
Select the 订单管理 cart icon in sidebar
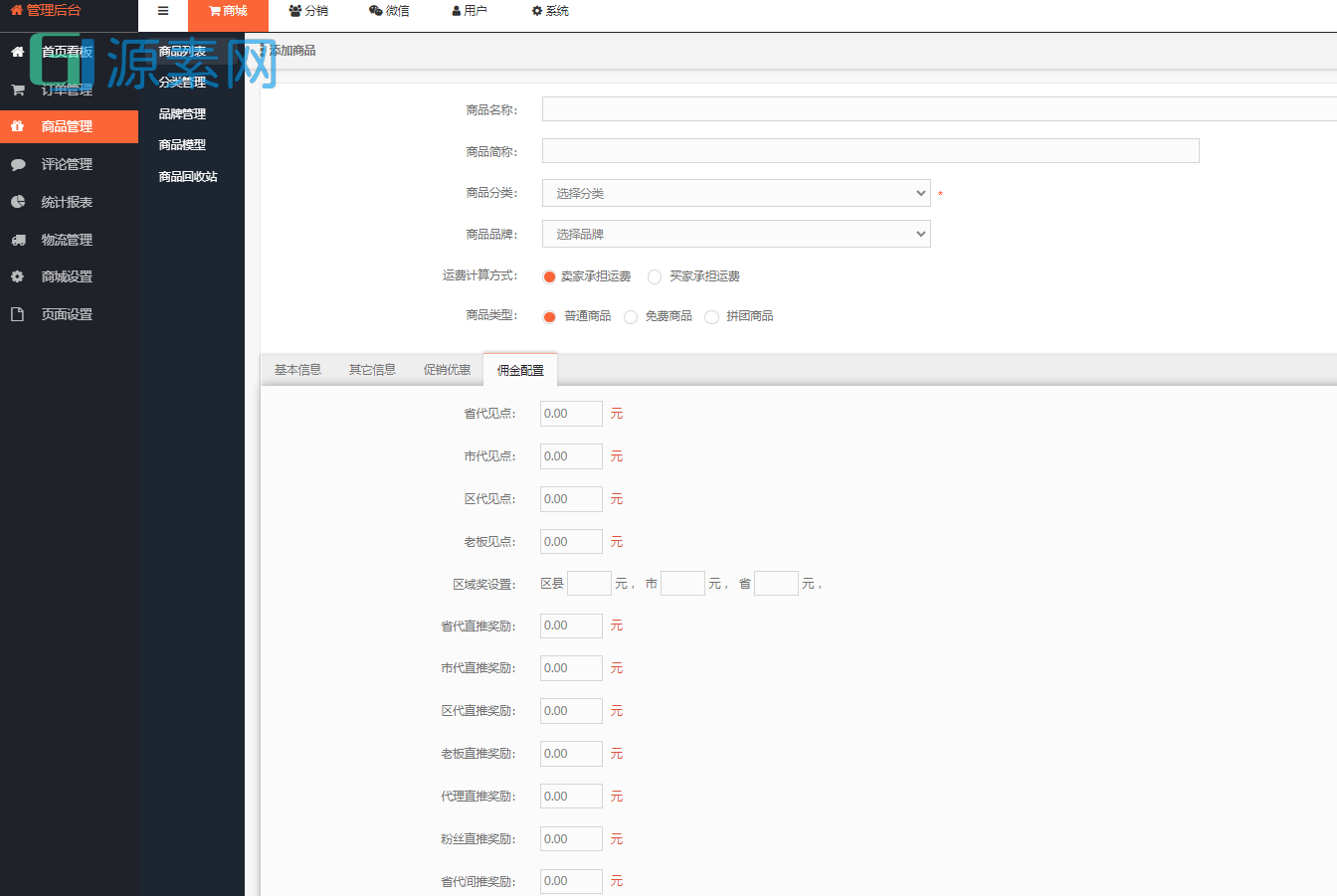click(x=16, y=89)
